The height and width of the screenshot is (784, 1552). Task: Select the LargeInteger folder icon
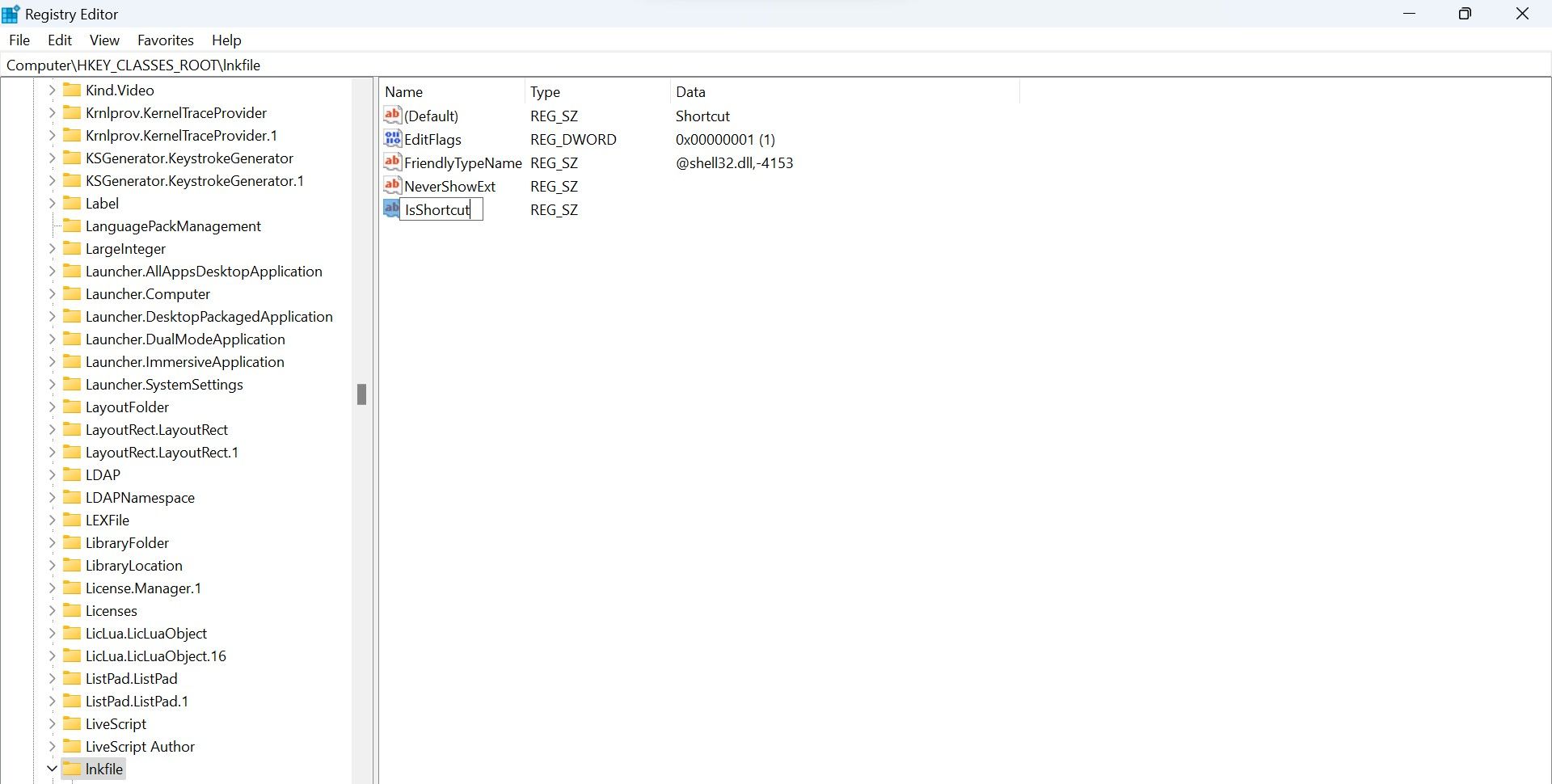click(x=72, y=248)
